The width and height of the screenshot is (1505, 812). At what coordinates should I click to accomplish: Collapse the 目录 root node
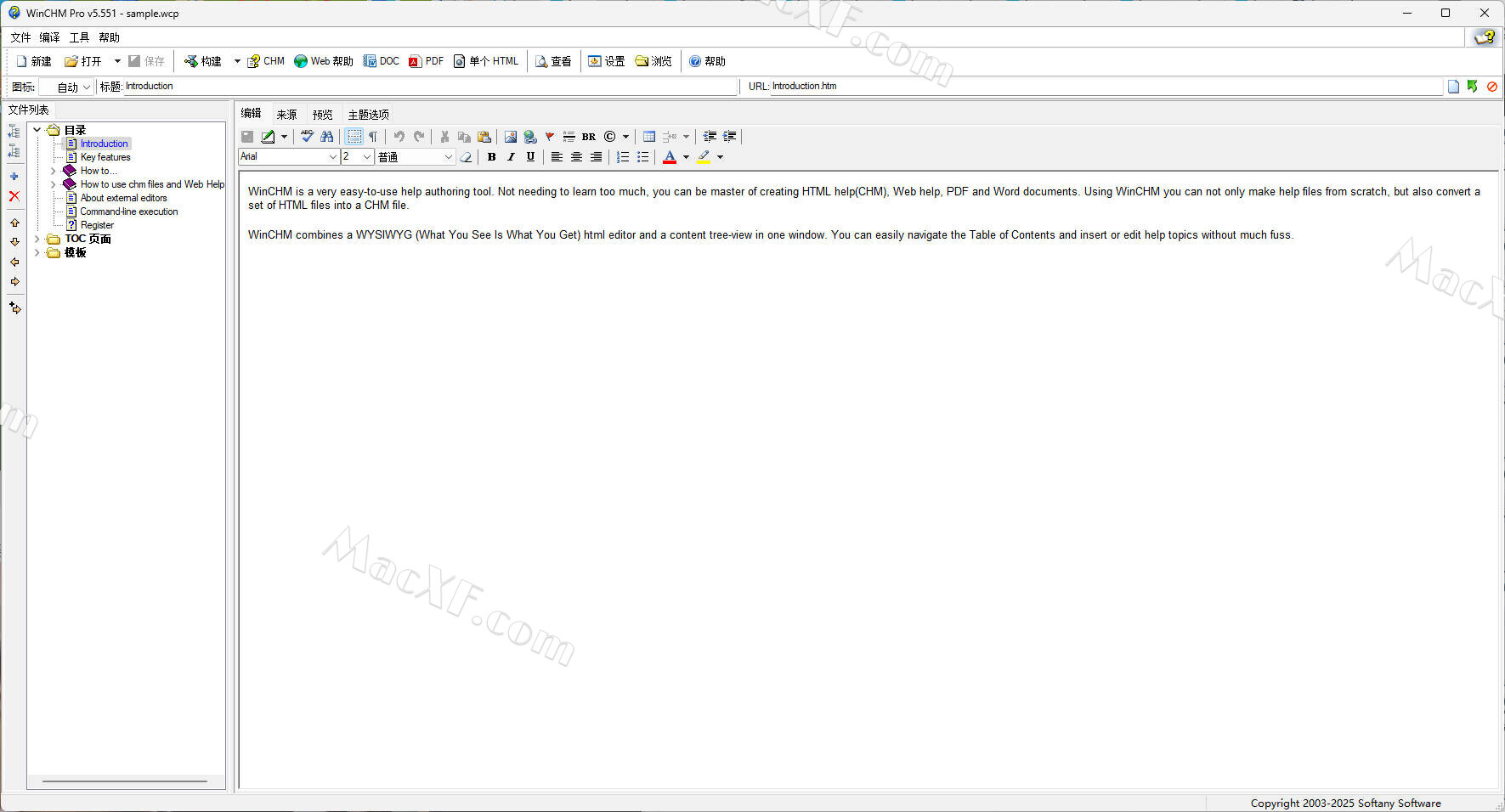37,130
